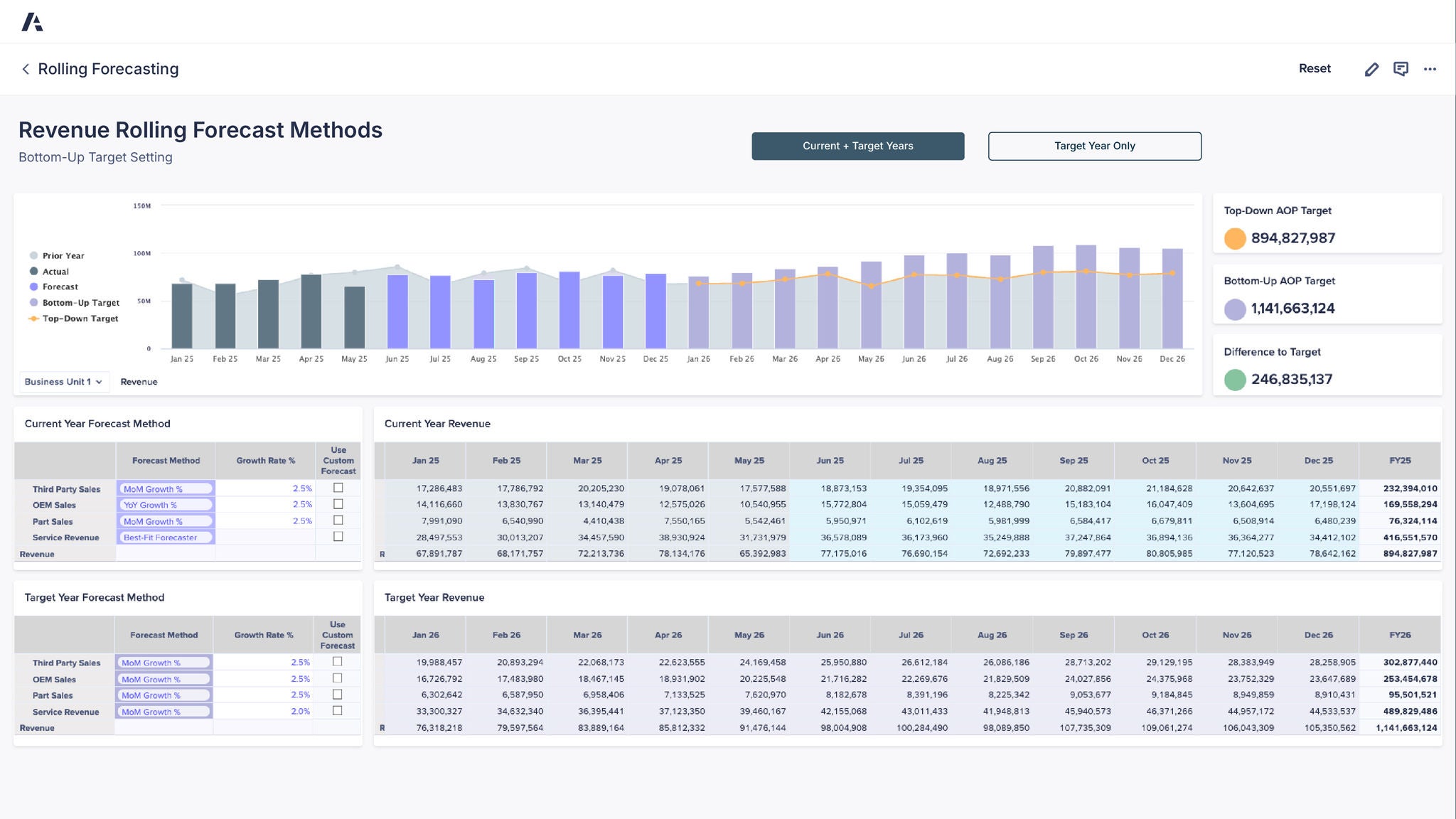Click the edit pencil icon
1456x819 pixels.
pyautogui.click(x=1371, y=68)
